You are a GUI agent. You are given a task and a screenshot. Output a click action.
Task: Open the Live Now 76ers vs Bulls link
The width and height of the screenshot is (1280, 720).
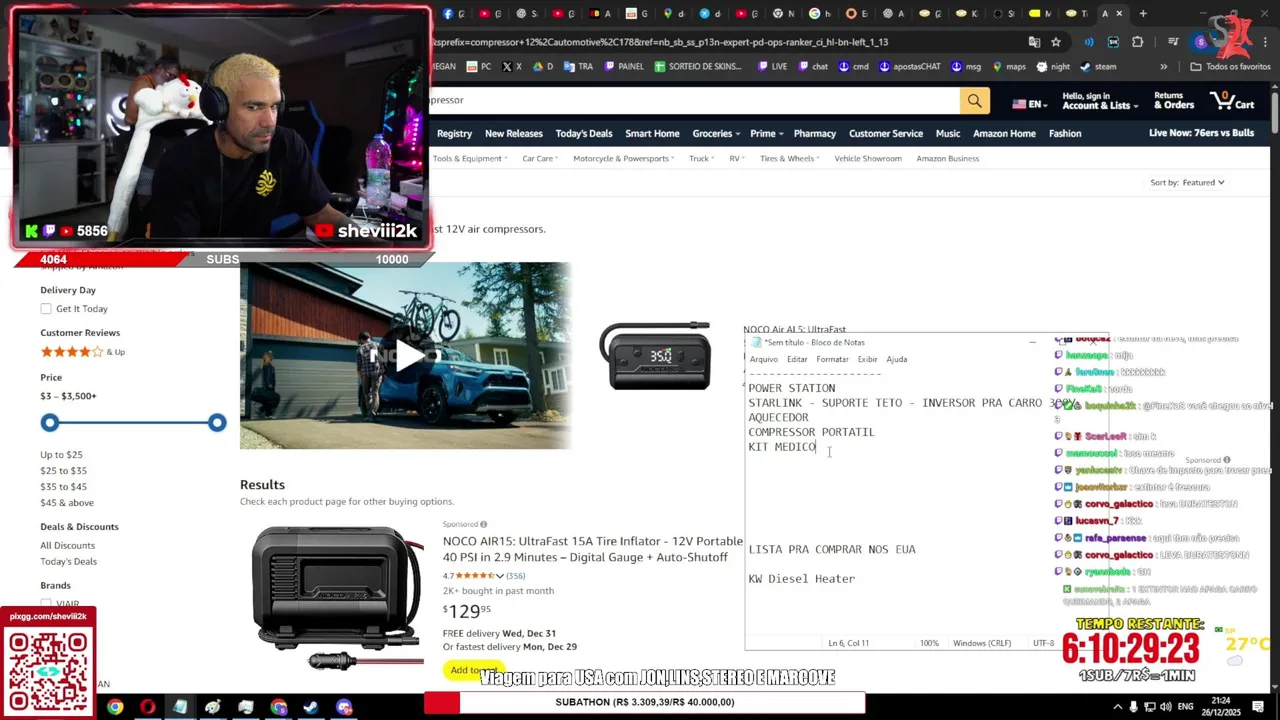click(x=1201, y=134)
